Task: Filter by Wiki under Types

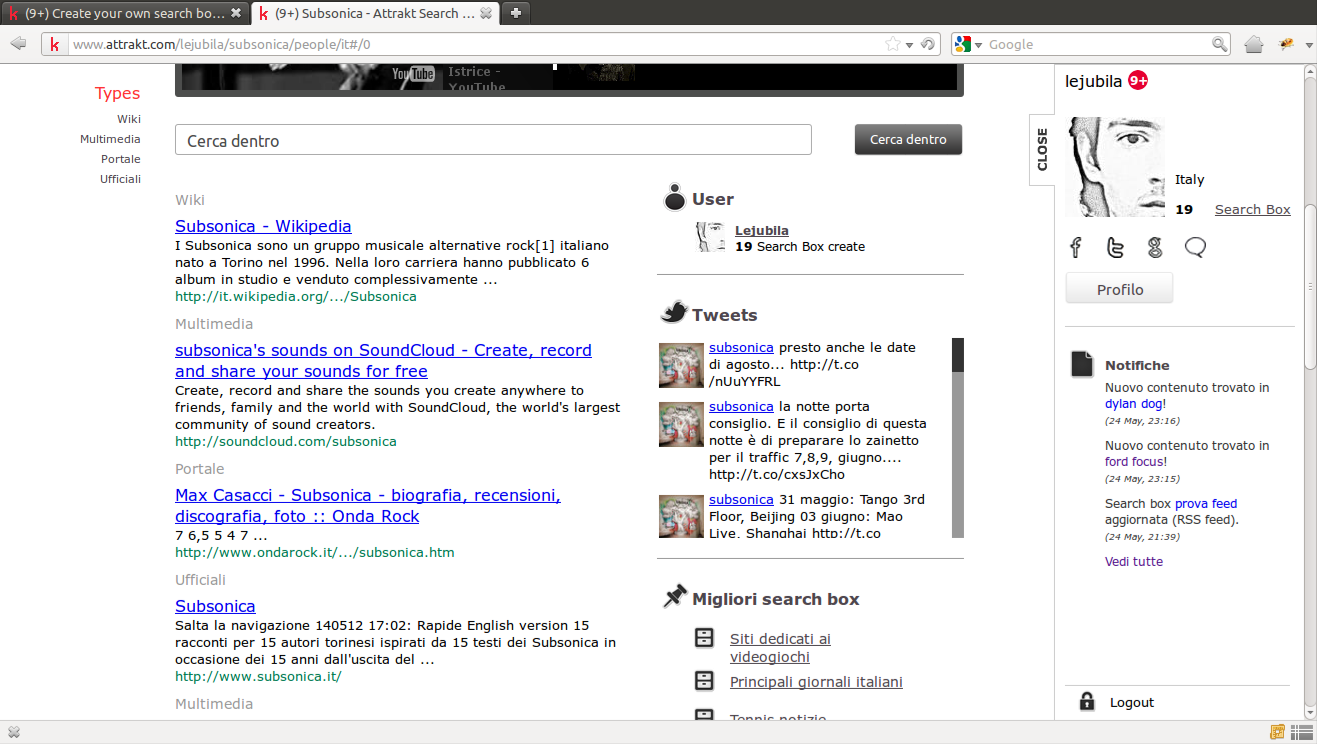Action: [x=129, y=119]
